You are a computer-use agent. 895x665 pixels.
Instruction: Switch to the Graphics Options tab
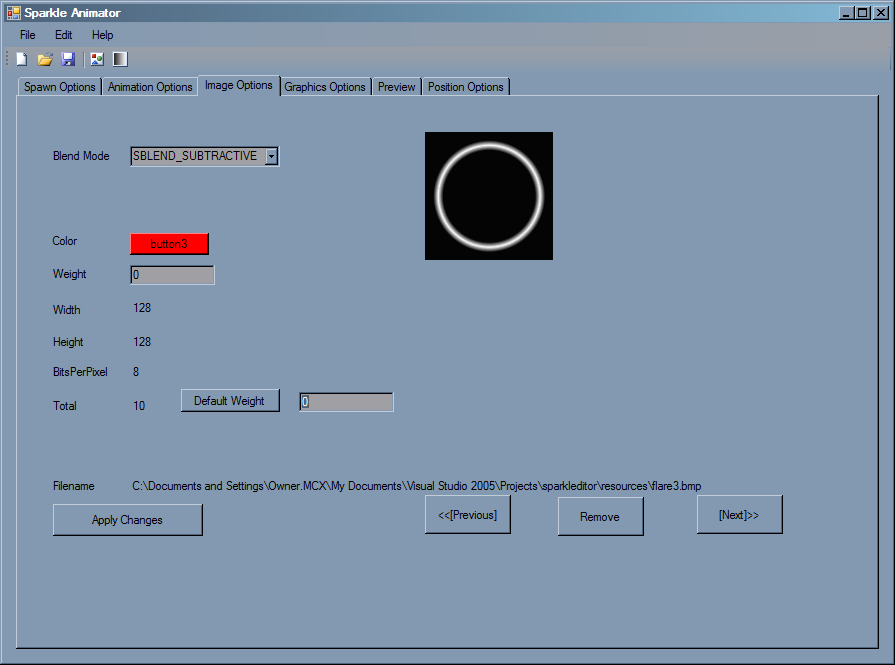(324, 87)
